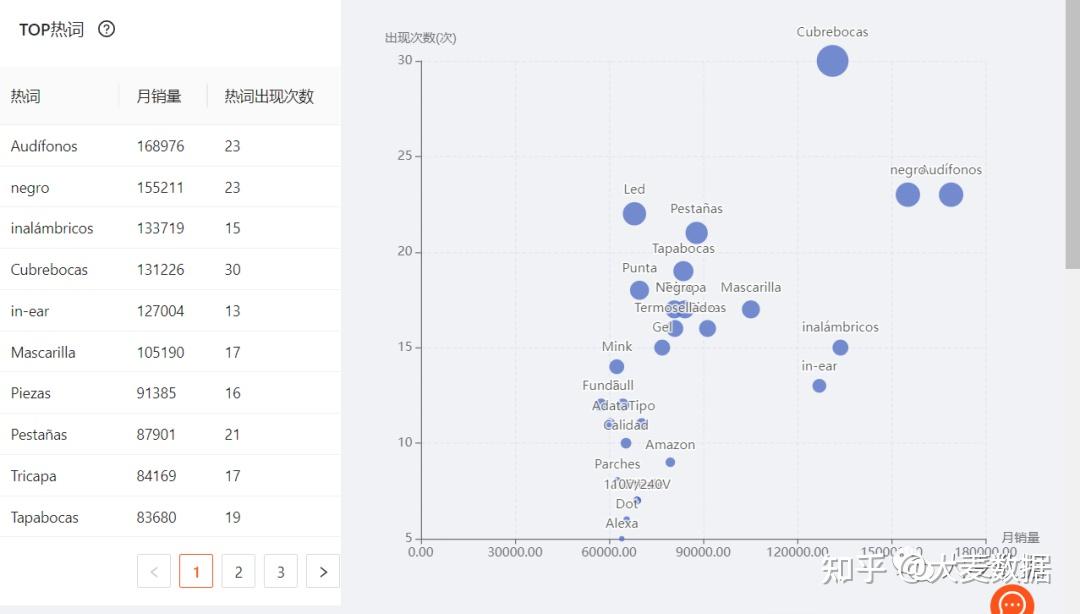Image resolution: width=1080 pixels, height=614 pixels.
Task: Click the 热词 column header
Action: pos(26,96)
